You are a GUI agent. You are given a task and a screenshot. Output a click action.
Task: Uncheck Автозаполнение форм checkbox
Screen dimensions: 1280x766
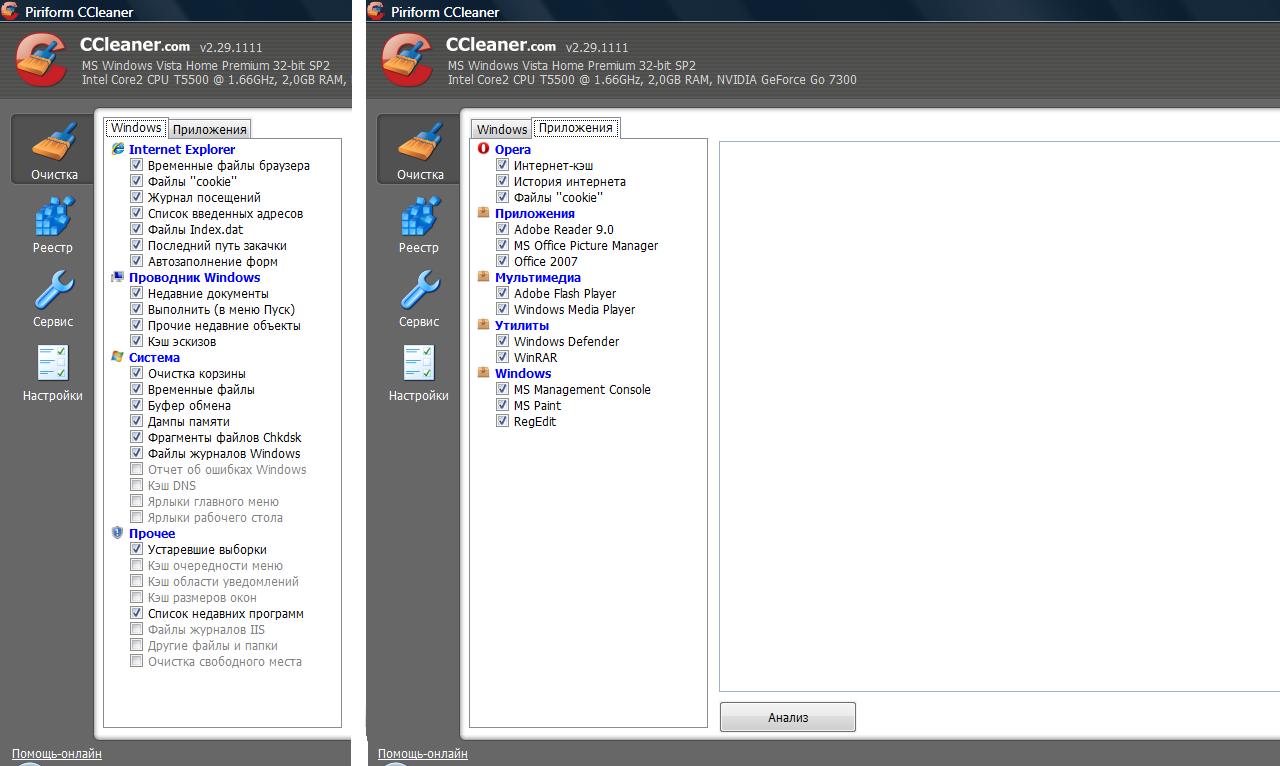pyautogui.click(x=137, y=261)
